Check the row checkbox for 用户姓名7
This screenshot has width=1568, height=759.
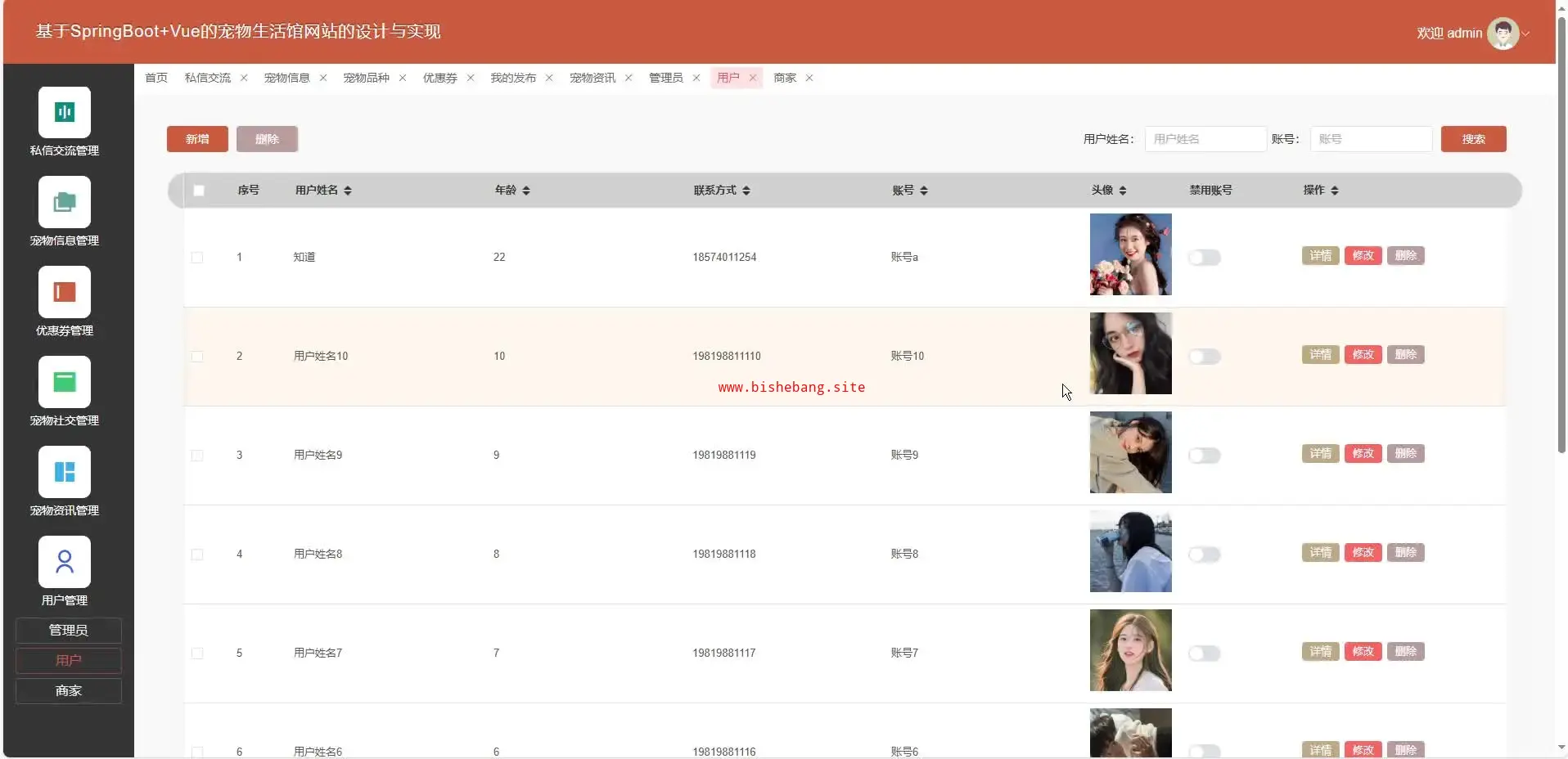197,653
